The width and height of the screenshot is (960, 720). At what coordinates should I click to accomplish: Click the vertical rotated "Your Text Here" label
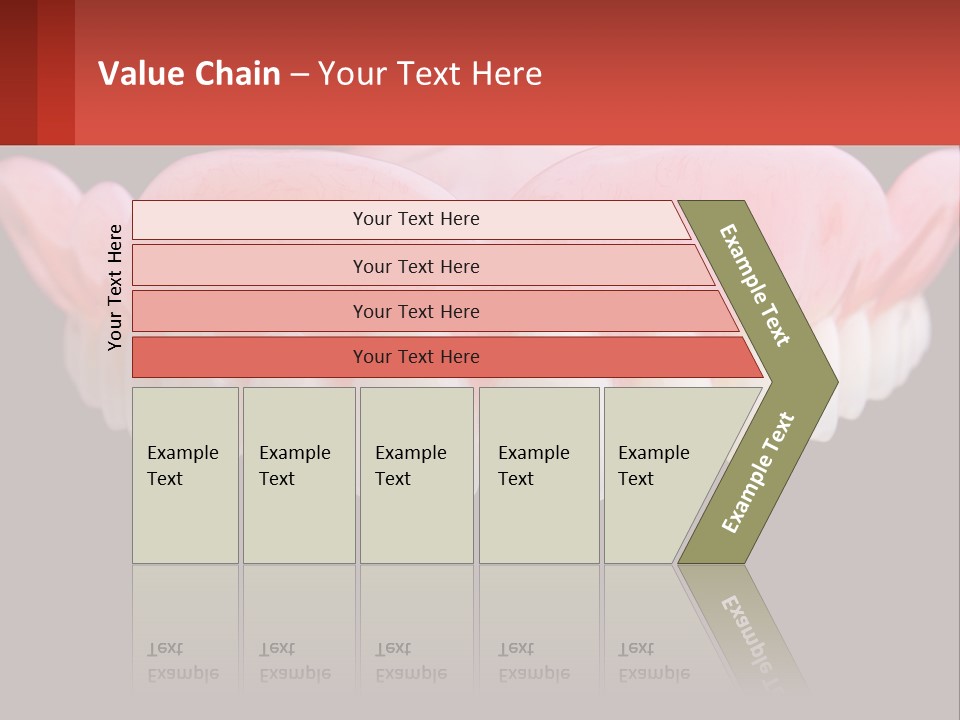coord(115,287)
